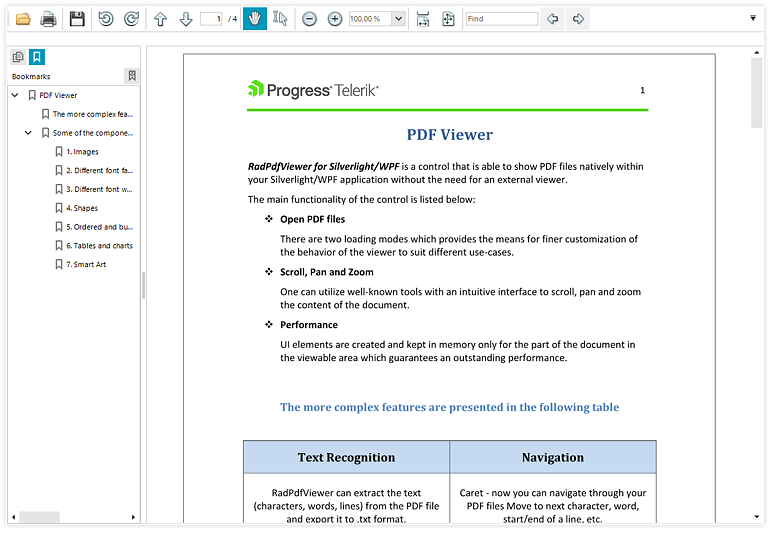Click the bookmarks panel scroll left arrow

click(x=14, y=517)
